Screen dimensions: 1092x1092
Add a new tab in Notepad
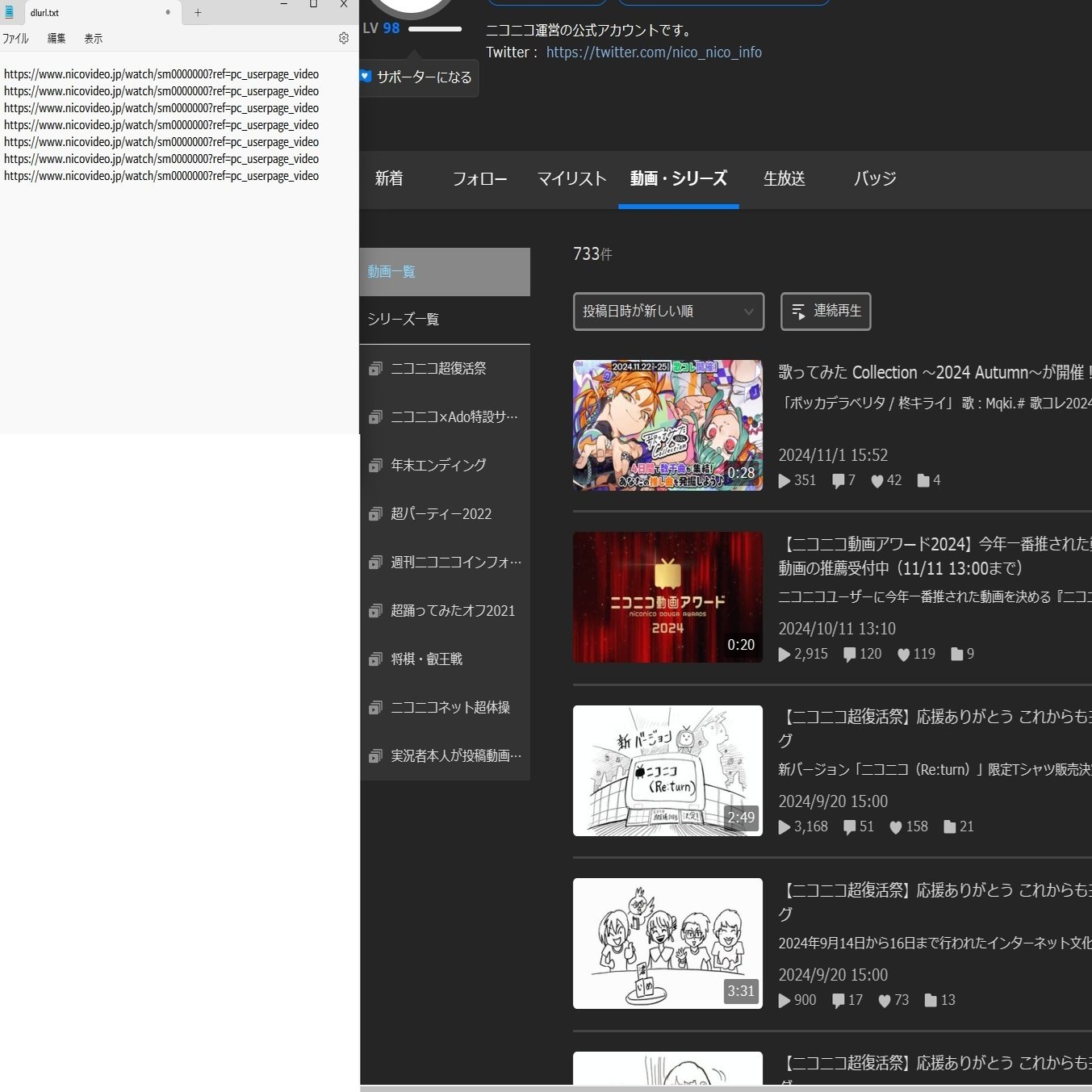tap(198, 12)
